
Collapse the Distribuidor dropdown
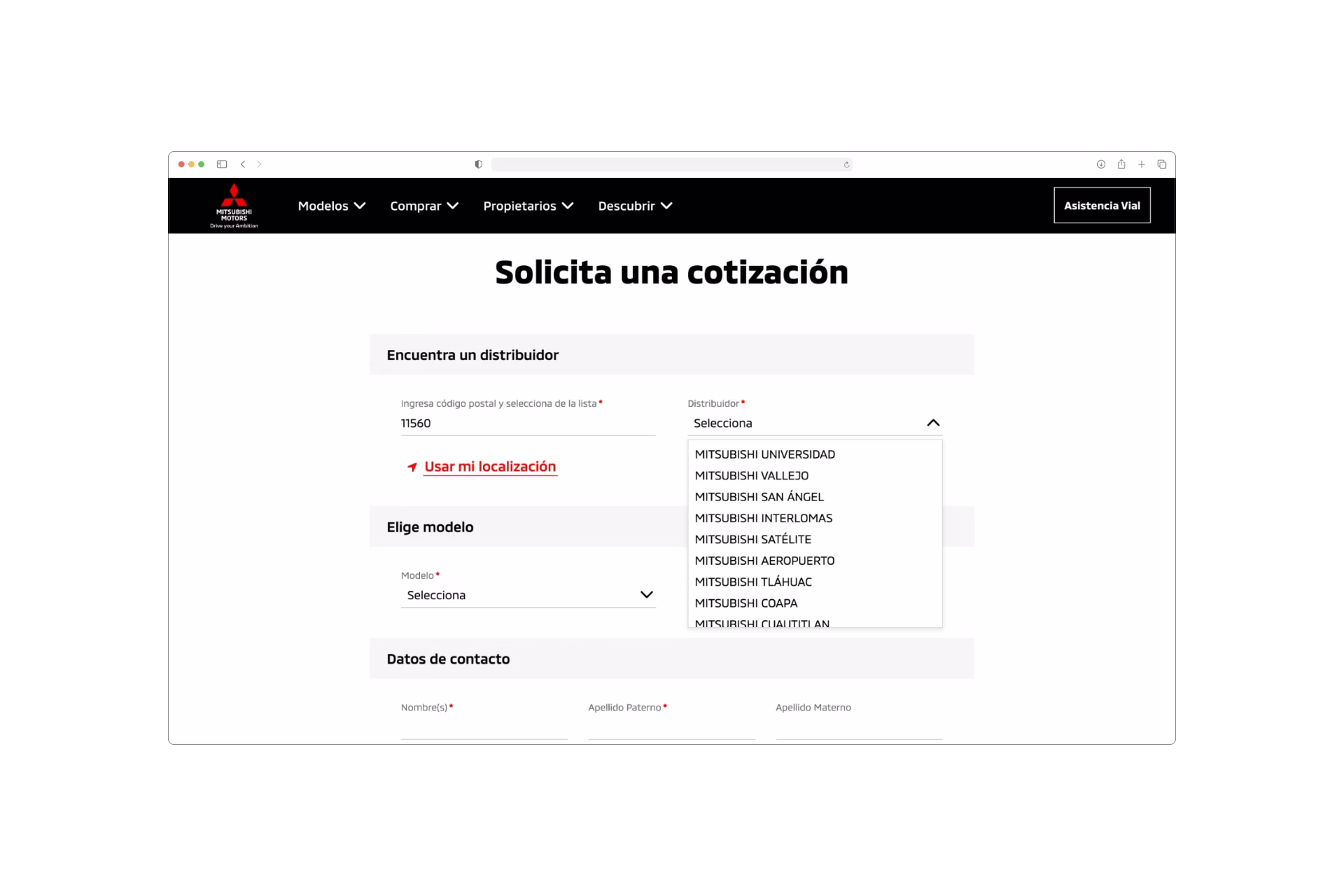[x=933, y=423]
